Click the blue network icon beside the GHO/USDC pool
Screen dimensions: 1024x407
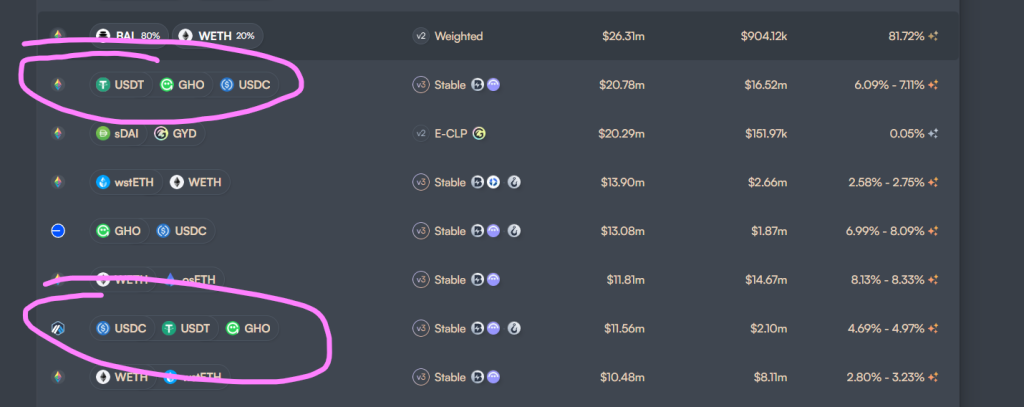coord(58,231)
